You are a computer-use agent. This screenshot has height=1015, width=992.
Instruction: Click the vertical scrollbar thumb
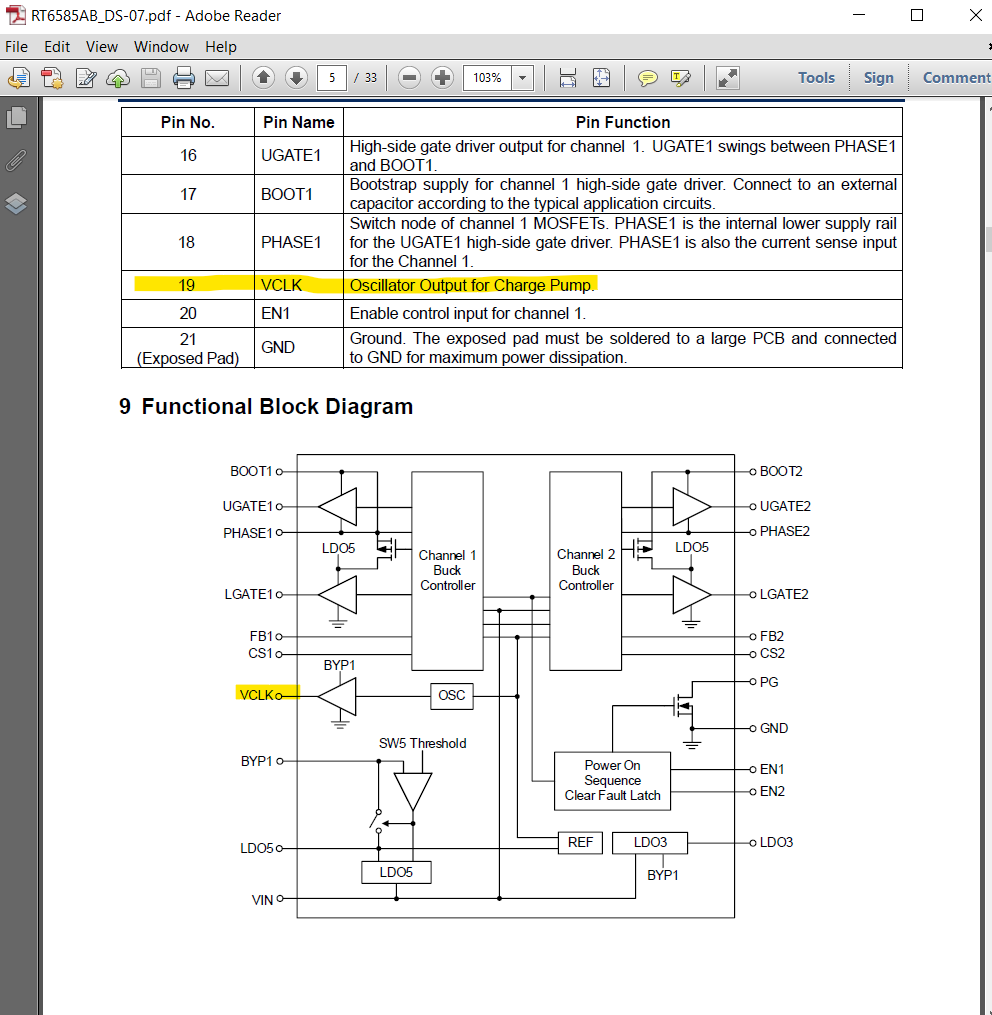tap(988, 240)
